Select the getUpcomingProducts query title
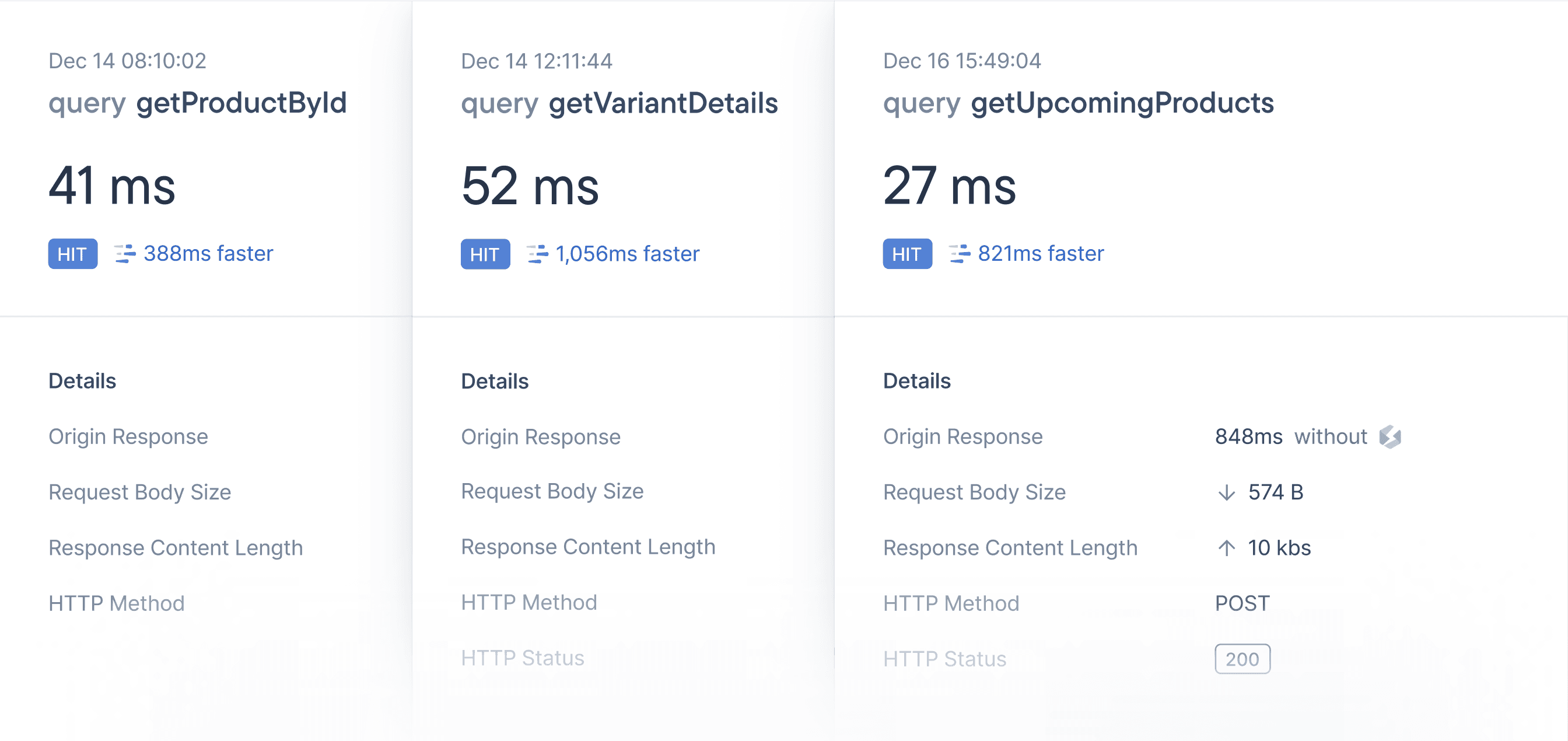The height and width of the screenshot is (741, 1568). pos(1122,102)
